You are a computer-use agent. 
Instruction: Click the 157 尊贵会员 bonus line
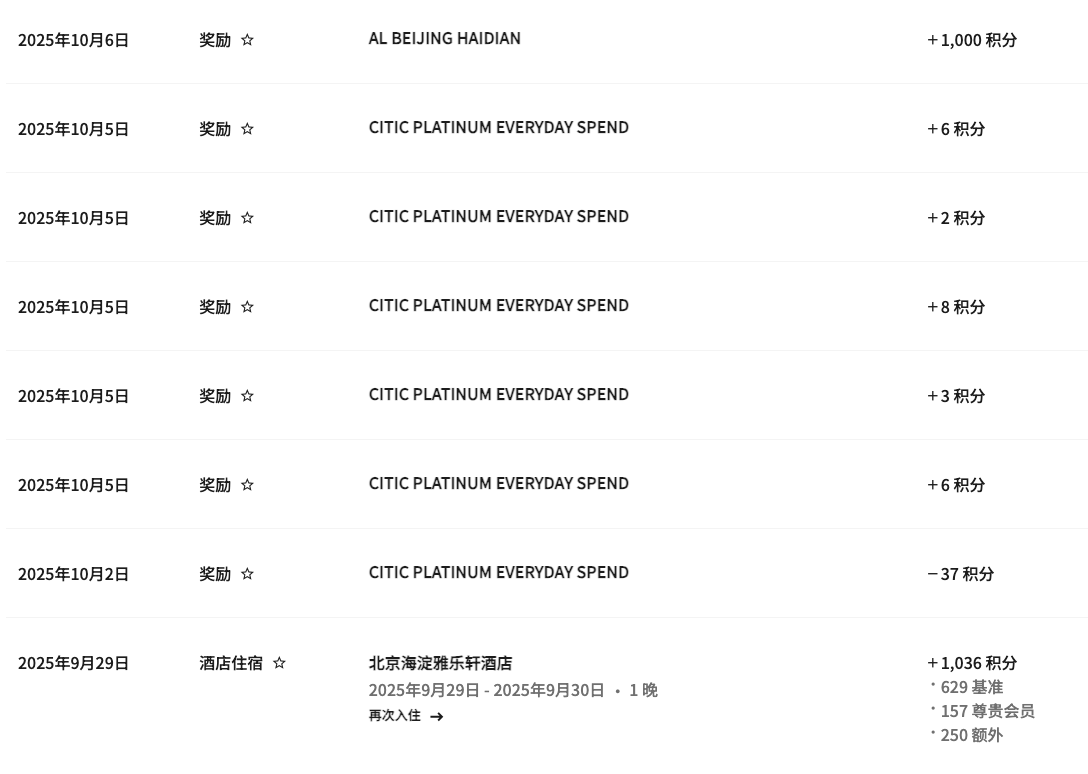pyautogui.click(x=987, y=711)
